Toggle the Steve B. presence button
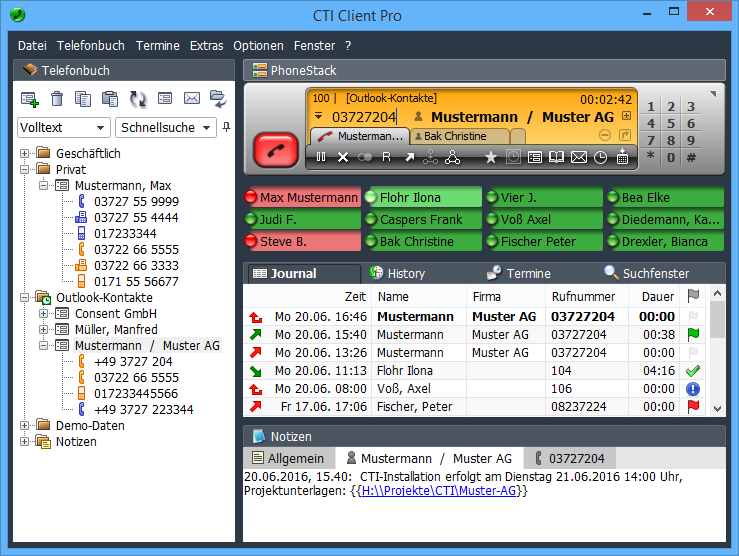This screenshot has width=739, height=556. click(x=302, y=242)
